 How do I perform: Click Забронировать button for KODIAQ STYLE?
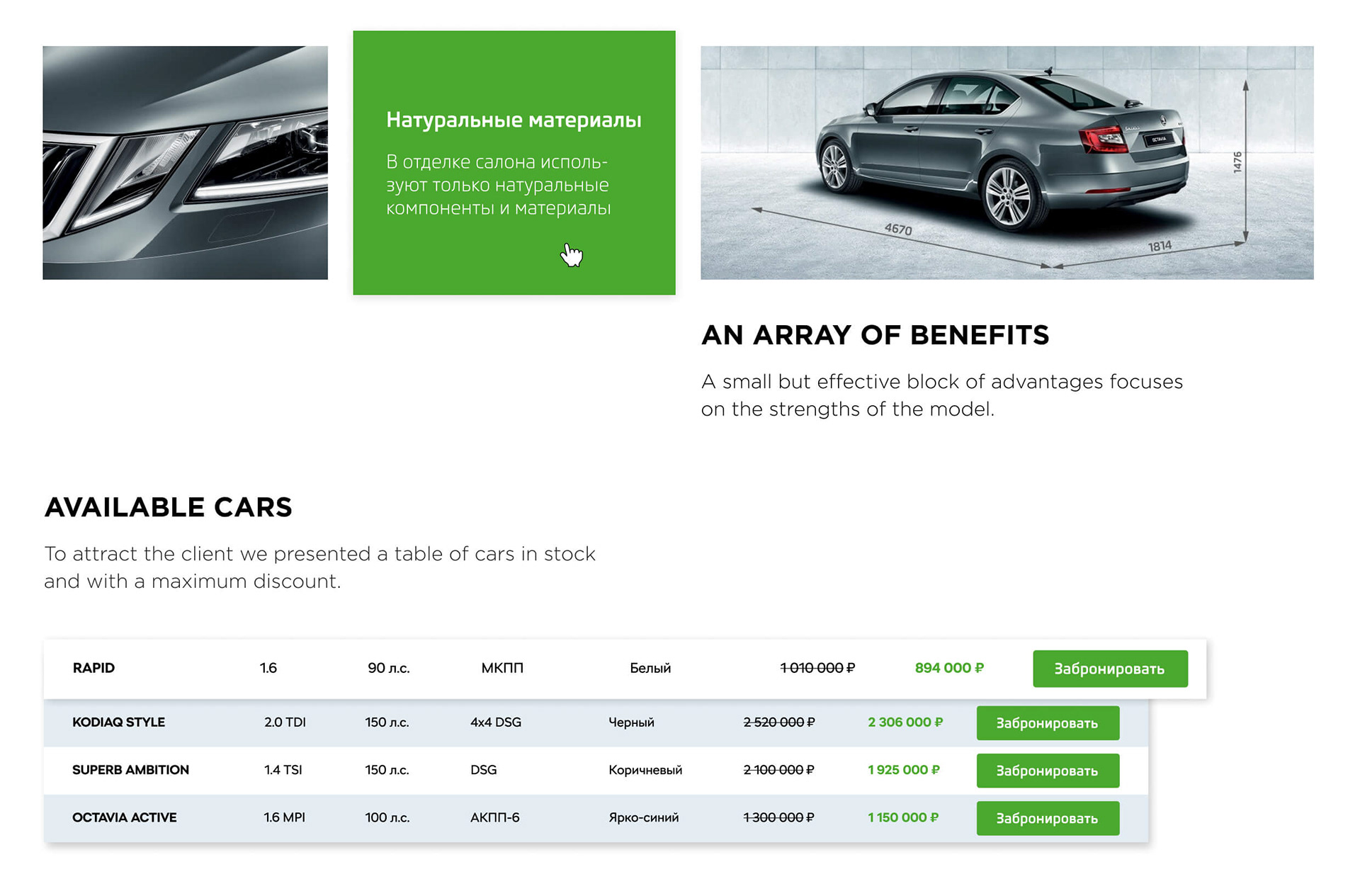1048,723
